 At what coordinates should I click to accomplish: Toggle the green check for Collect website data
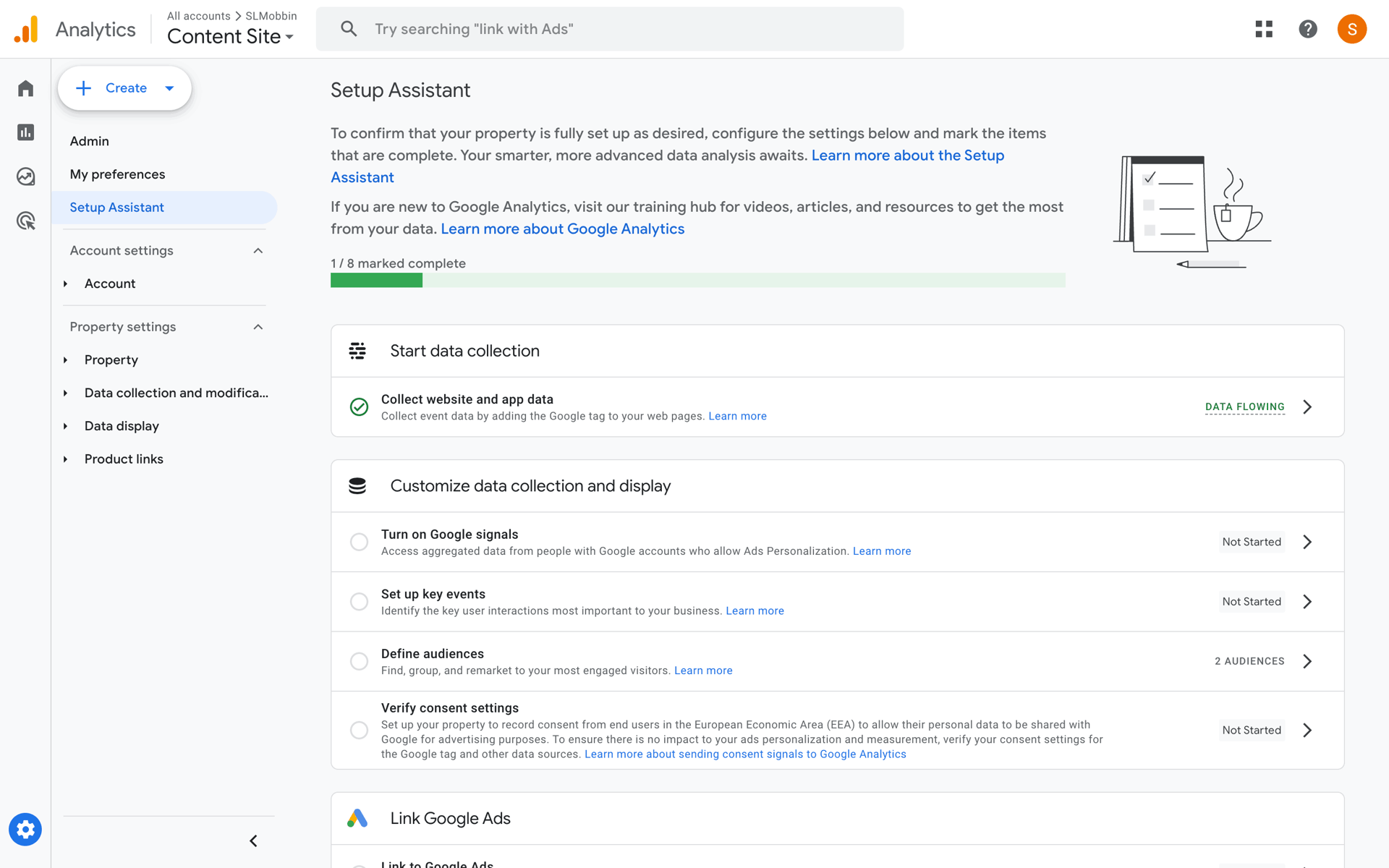click(359, 407)
